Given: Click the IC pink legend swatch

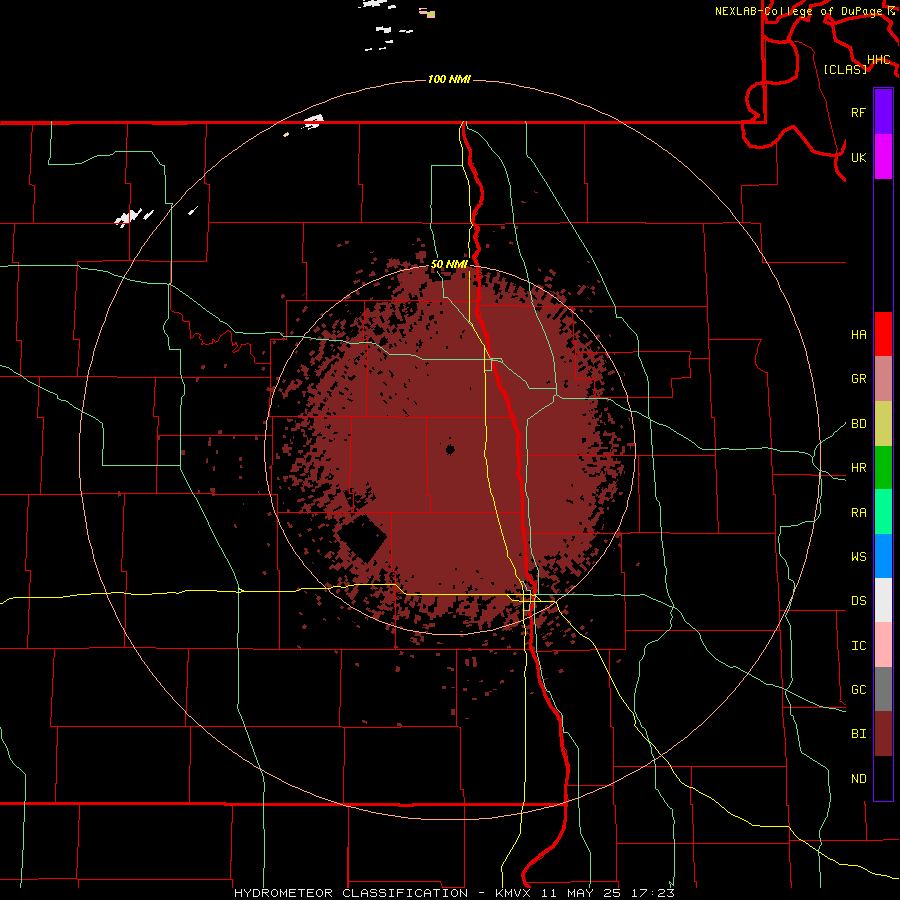Looking at the screenshot, I should [x=883, y=645].
